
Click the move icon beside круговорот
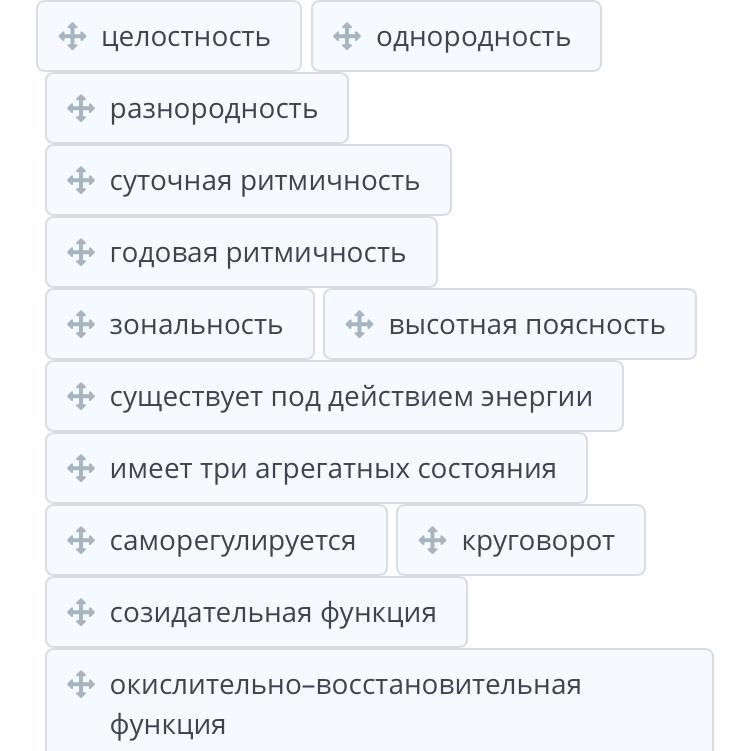point(432,541)
